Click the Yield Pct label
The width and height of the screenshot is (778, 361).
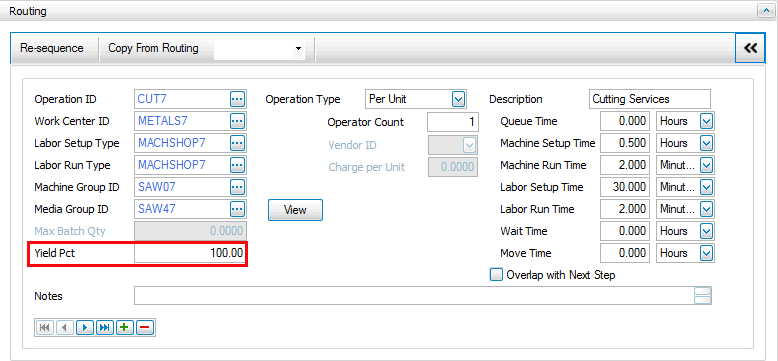[x=54, y=253]
